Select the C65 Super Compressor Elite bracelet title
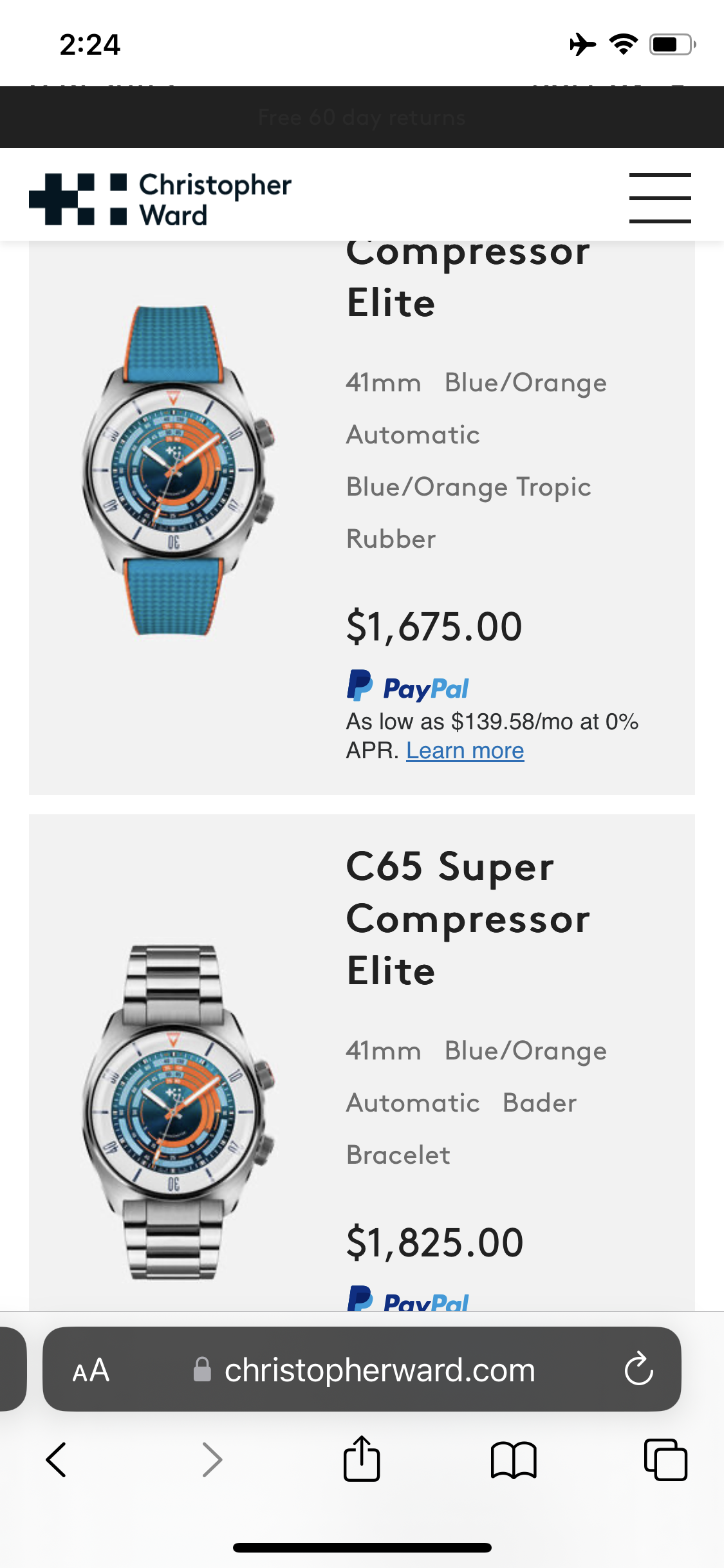 click(x=468, y=918)
